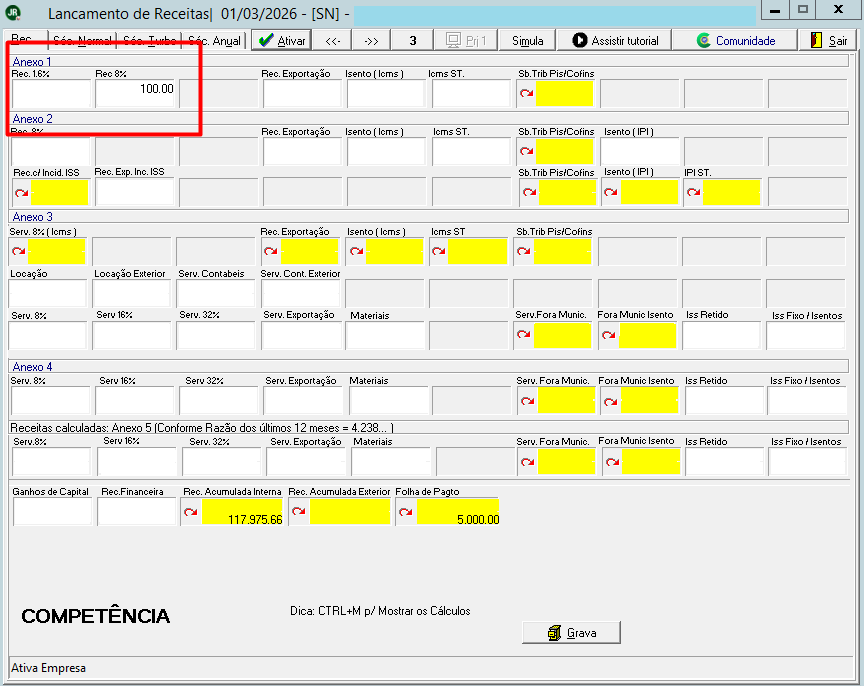Click the Anexo 3 Sb.Trib Pis/Cofins red arrow

tap(524, 251)
